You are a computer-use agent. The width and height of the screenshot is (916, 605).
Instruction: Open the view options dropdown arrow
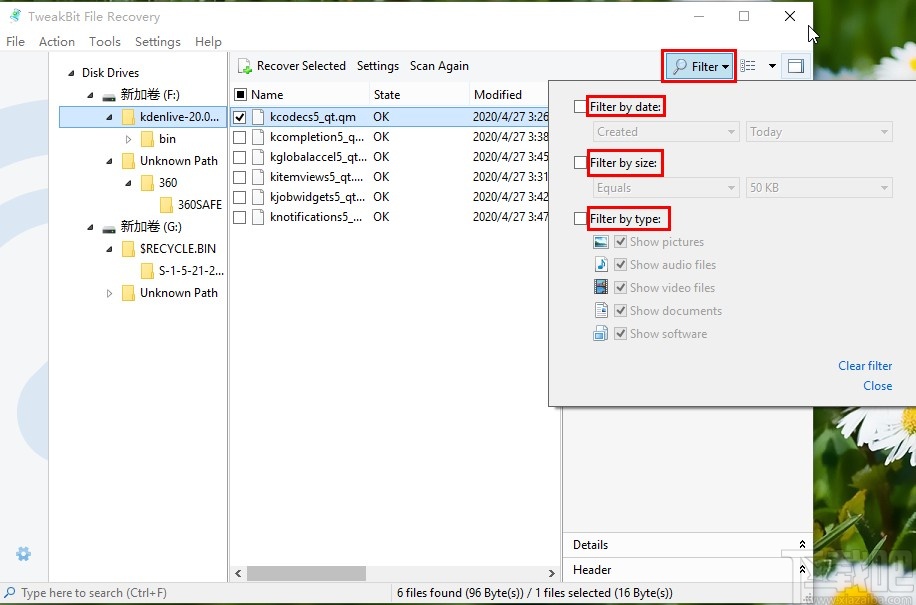coord(772,66)
